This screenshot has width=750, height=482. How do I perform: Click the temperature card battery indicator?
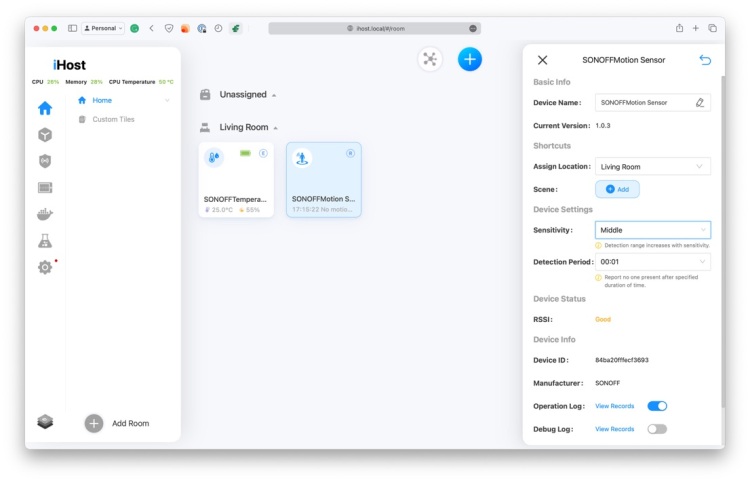click(245, 153)
